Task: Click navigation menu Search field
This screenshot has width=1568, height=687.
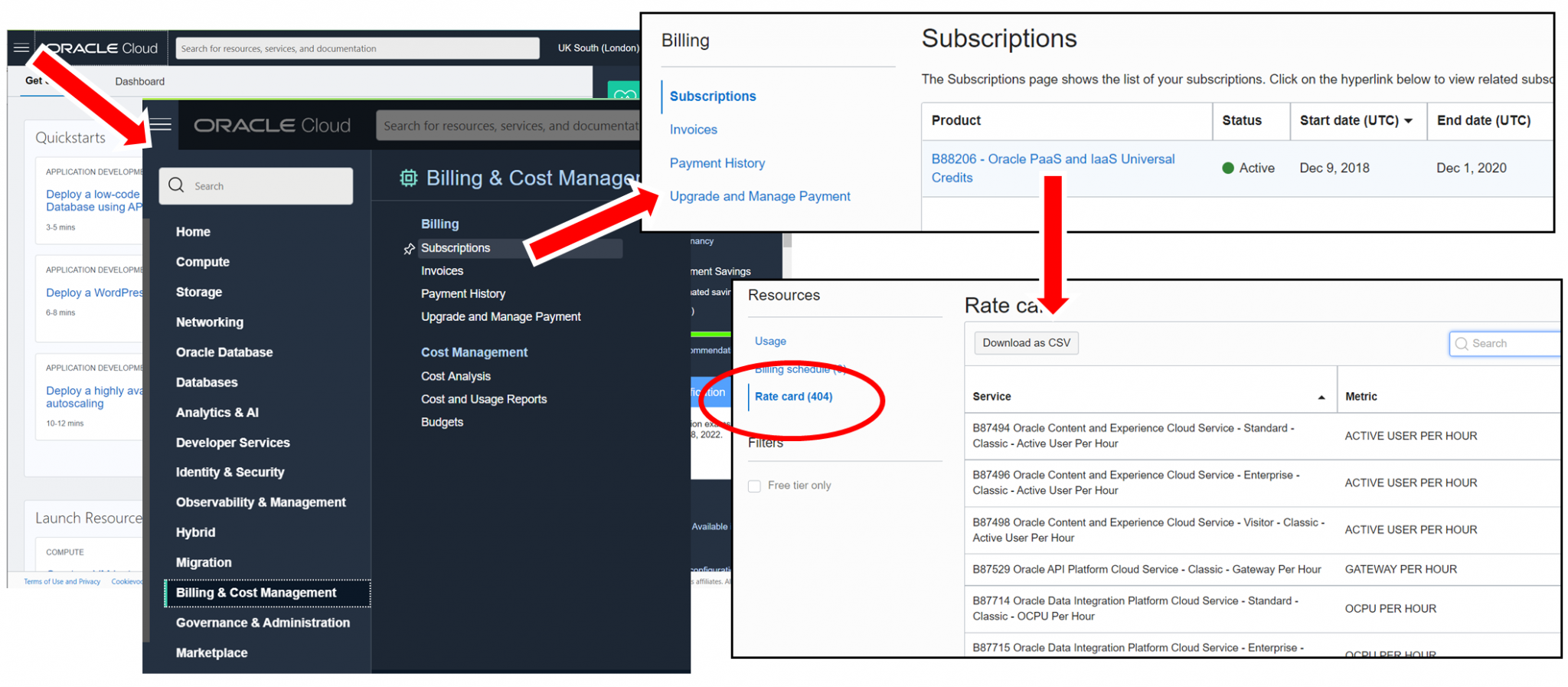Action: [256, 185]
